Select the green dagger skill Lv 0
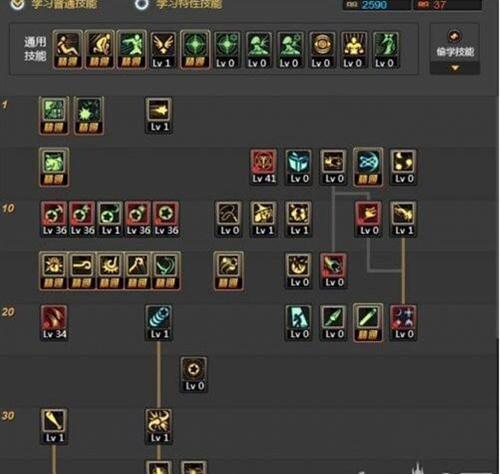This screenshot has height=474, width=500. click(x=333, y=323)
